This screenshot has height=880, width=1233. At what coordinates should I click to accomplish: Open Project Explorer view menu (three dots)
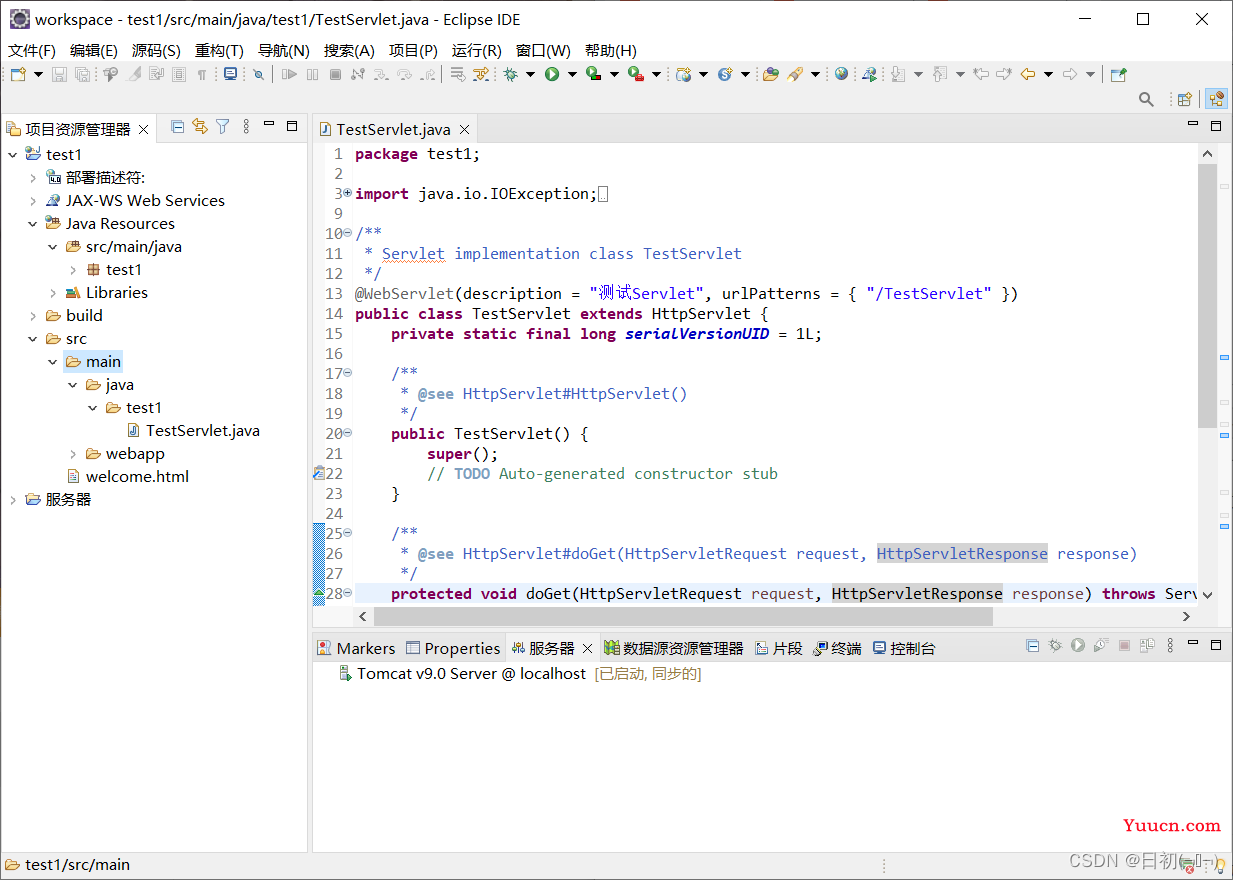(x=246, y=126)
